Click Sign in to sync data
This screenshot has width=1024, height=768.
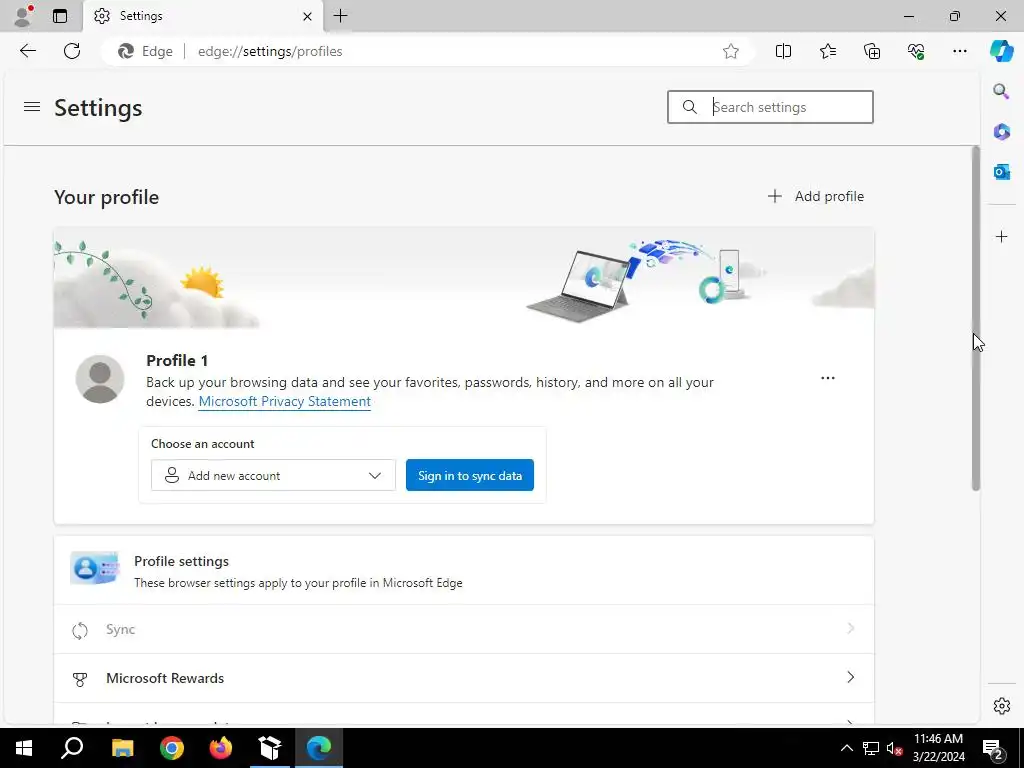pyautogui.click(x=470, y=475)
